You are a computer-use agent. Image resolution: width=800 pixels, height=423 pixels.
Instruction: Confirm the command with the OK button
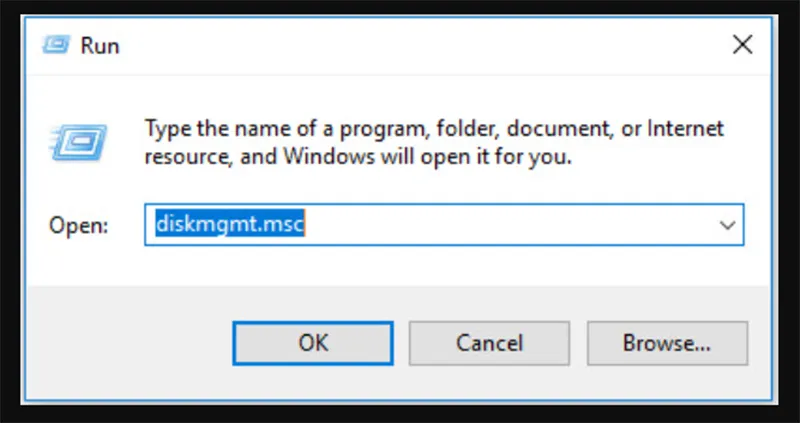click(313, 343)
